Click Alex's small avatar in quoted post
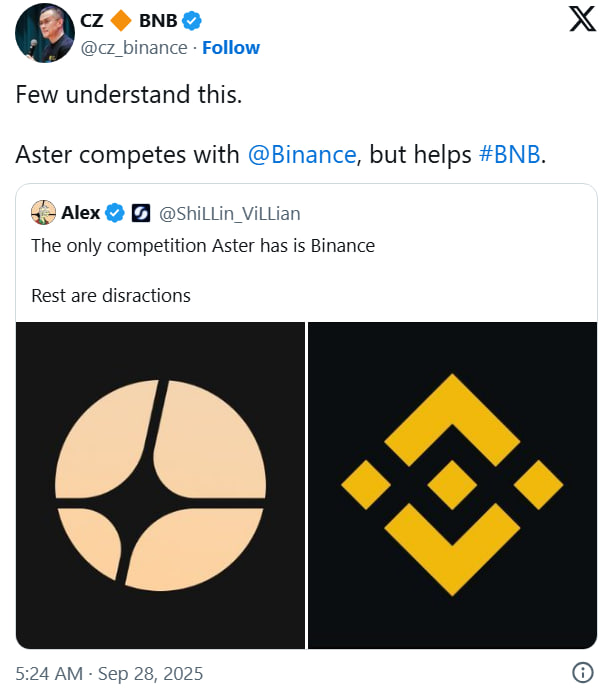The width and height of the screenshot is (613, 695). [43, 213]
